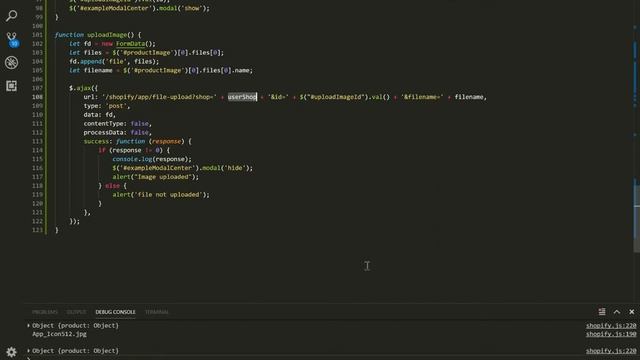Click the $.ajax({ call
The width and height of the screenshot is (640, 360).
tap(84, 88)
